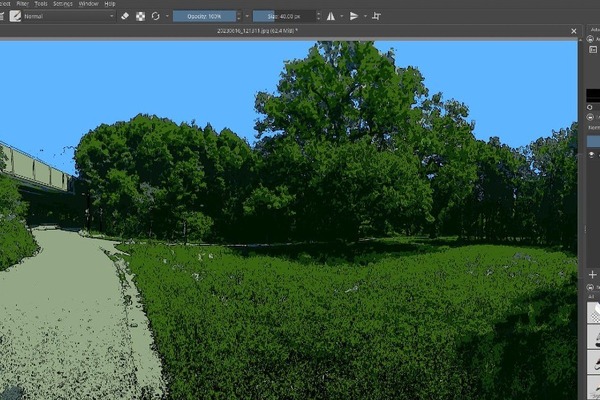Screen dimensions: 600x400
Task: Open the Normal blending mode dropdown
Action: [68, 16]
